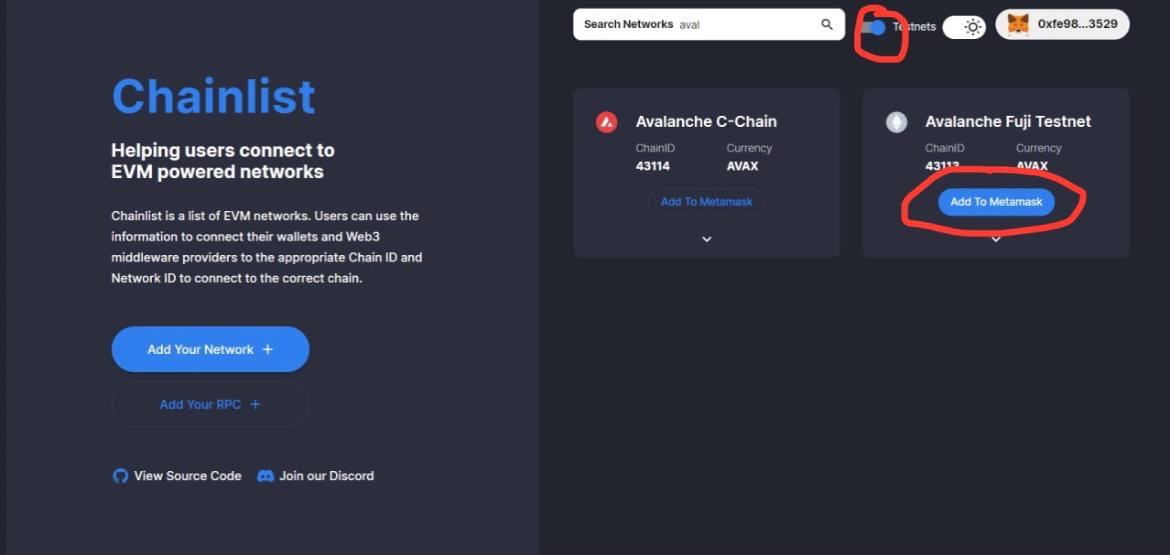
Task: Click the Discord icon beside Join our Discord
Action: pyautogui.click(x=265, y=476)
